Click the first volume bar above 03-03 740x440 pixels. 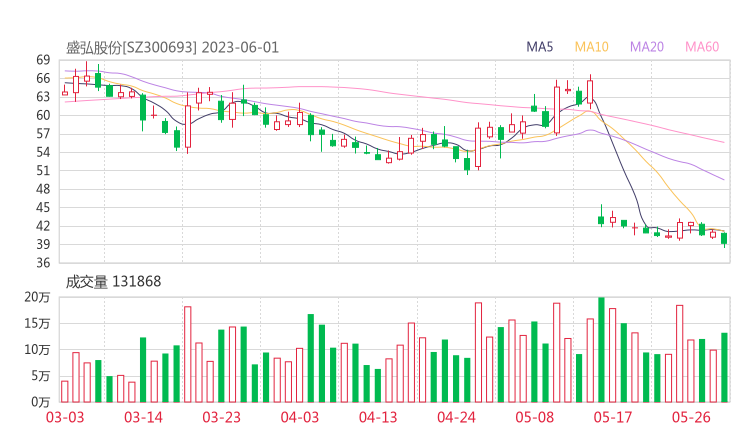[65, 391]
